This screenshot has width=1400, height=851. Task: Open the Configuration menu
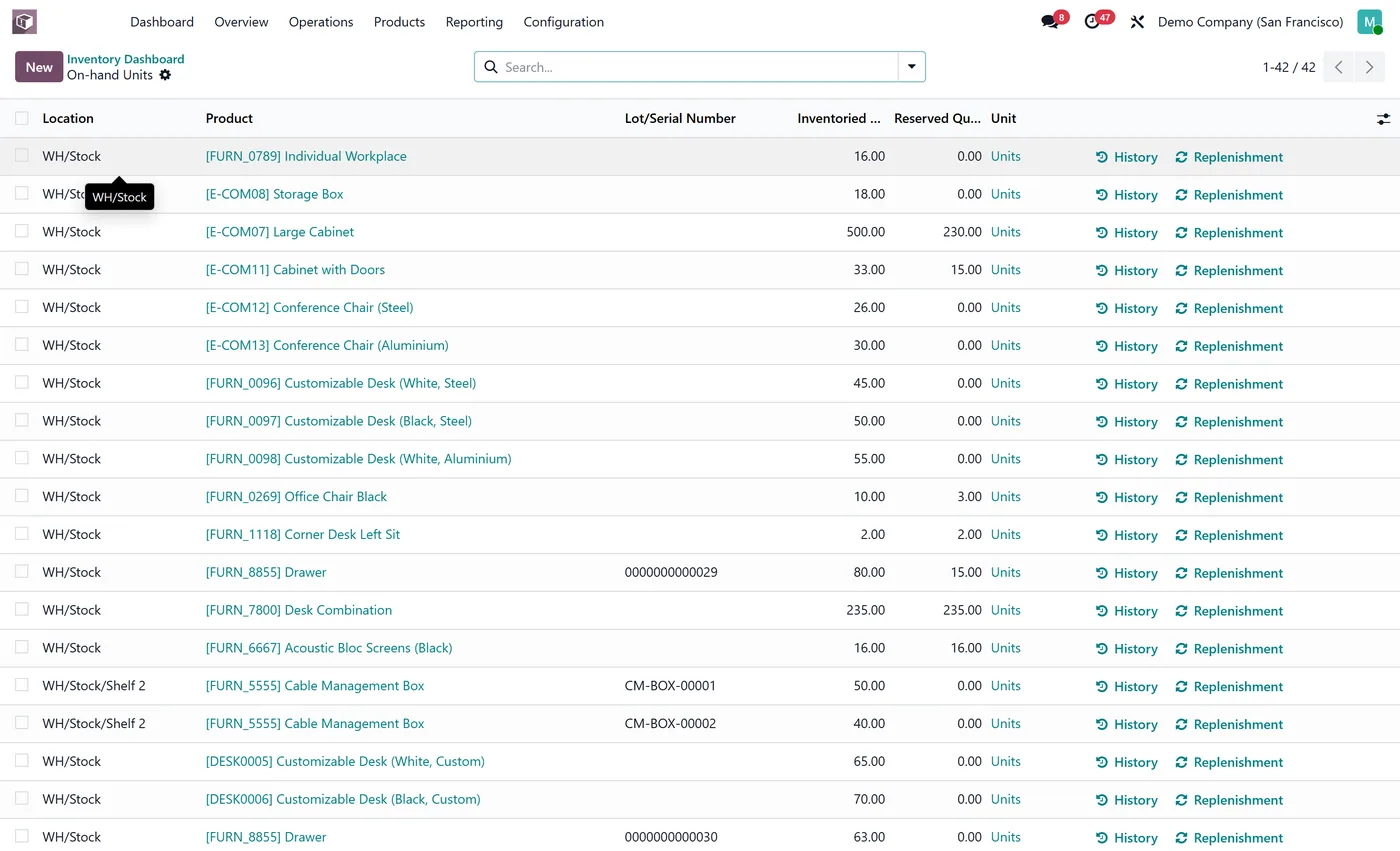click(x=563, y=21)
